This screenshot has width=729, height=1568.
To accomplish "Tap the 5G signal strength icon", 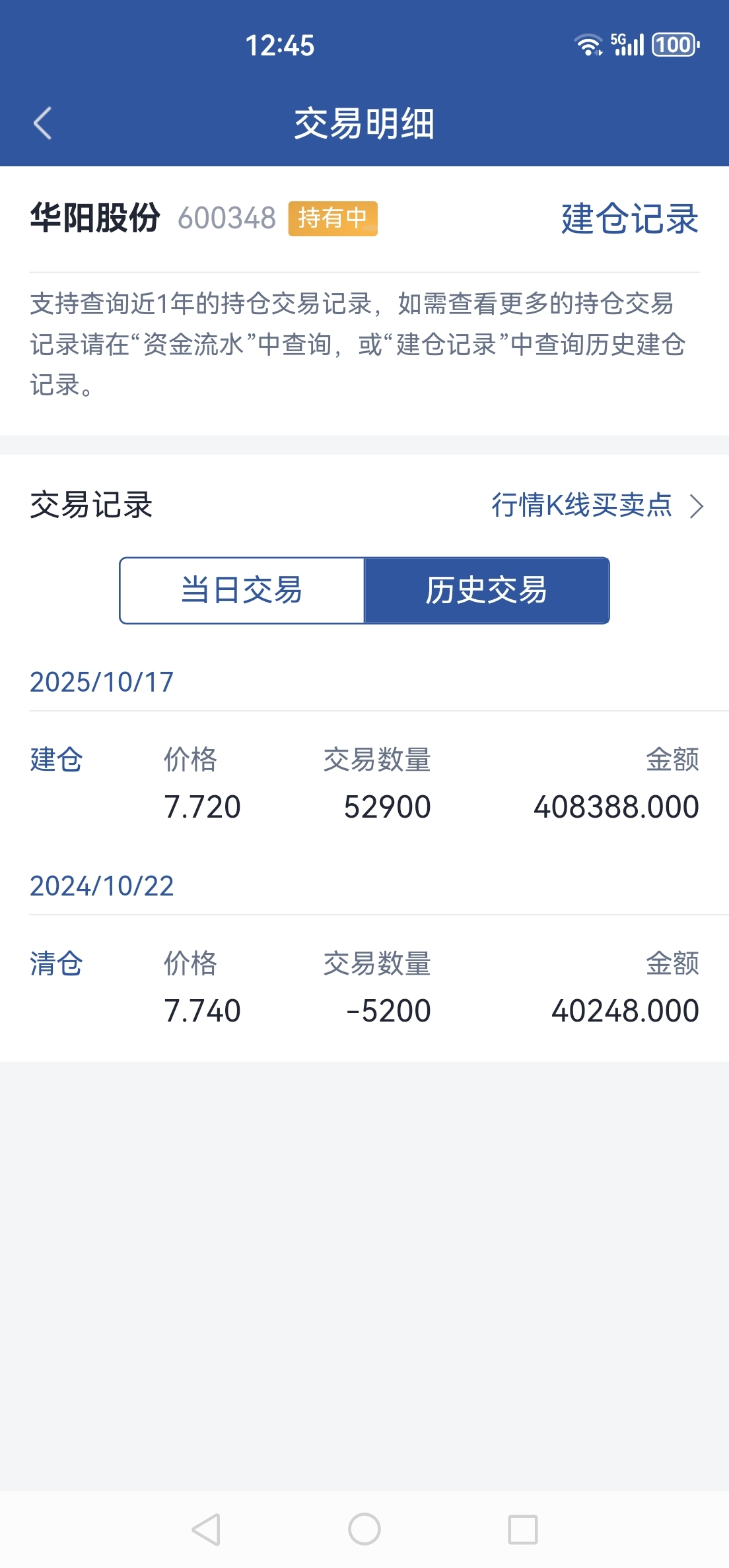I will pos(627,45).
